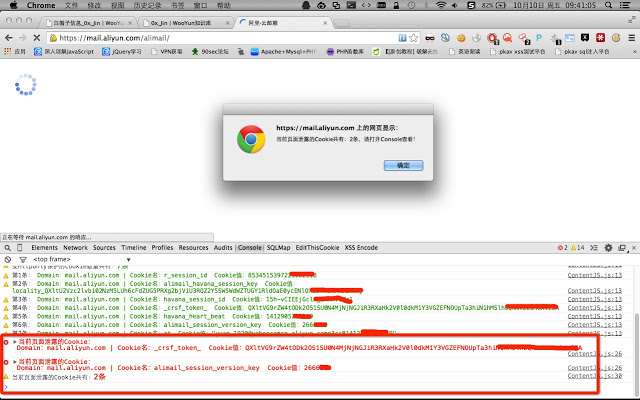
Task: Toggle the DevTools drawer icon
Action: (x=594, y=248)
